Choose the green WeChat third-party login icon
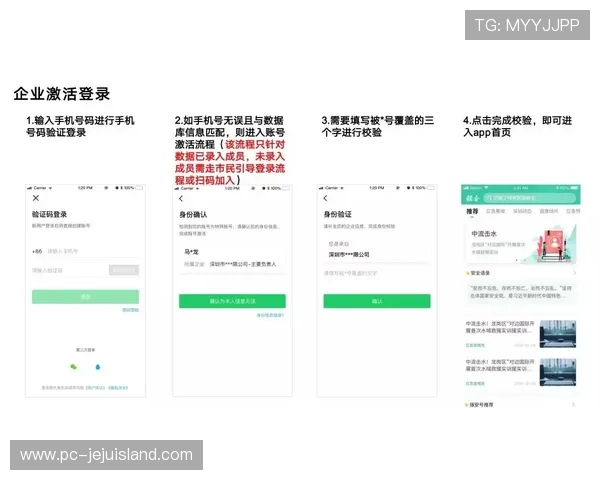Viewport: 600px width, 480px height. point(73,367)
